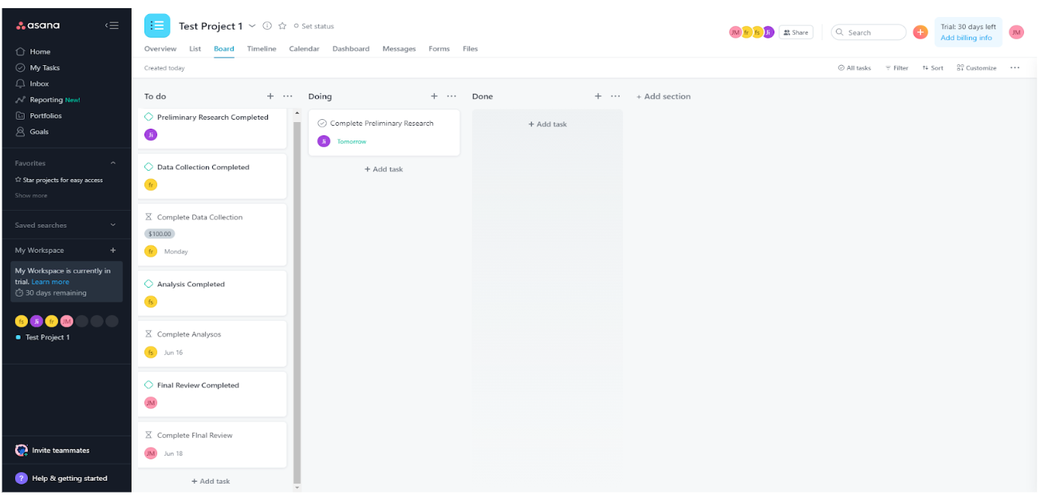Click the plus icon in To do header

pos(270,97)
